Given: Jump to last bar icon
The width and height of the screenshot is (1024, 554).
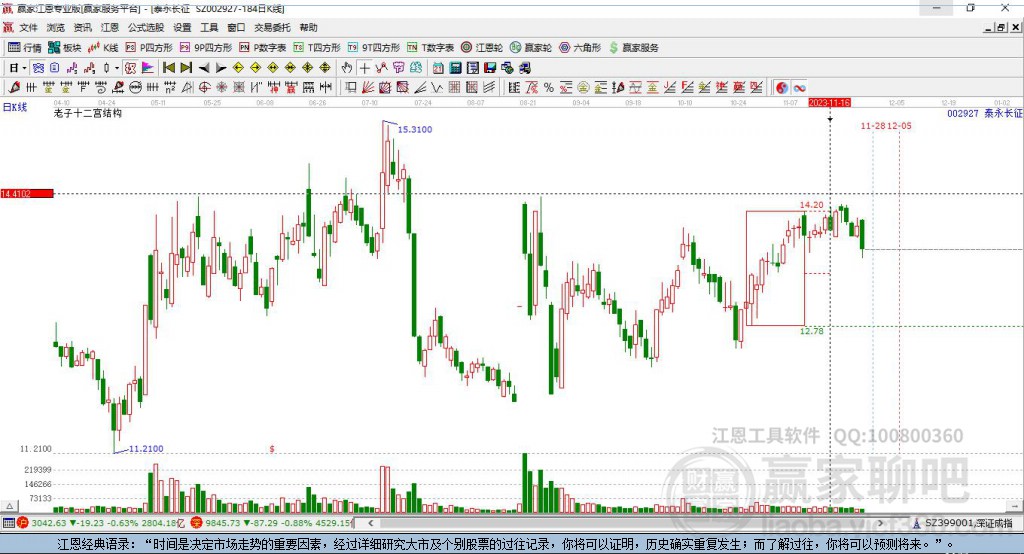Looking at the screenshot, I should (x=186, y=68).
